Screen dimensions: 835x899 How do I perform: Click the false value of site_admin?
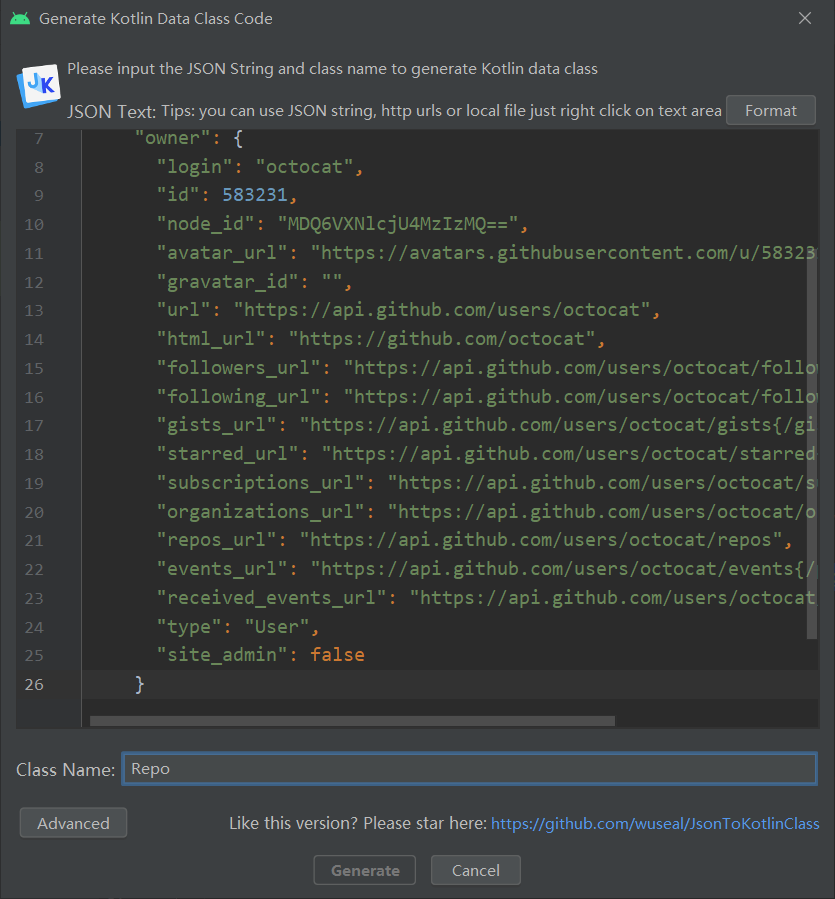pos(337,655)
